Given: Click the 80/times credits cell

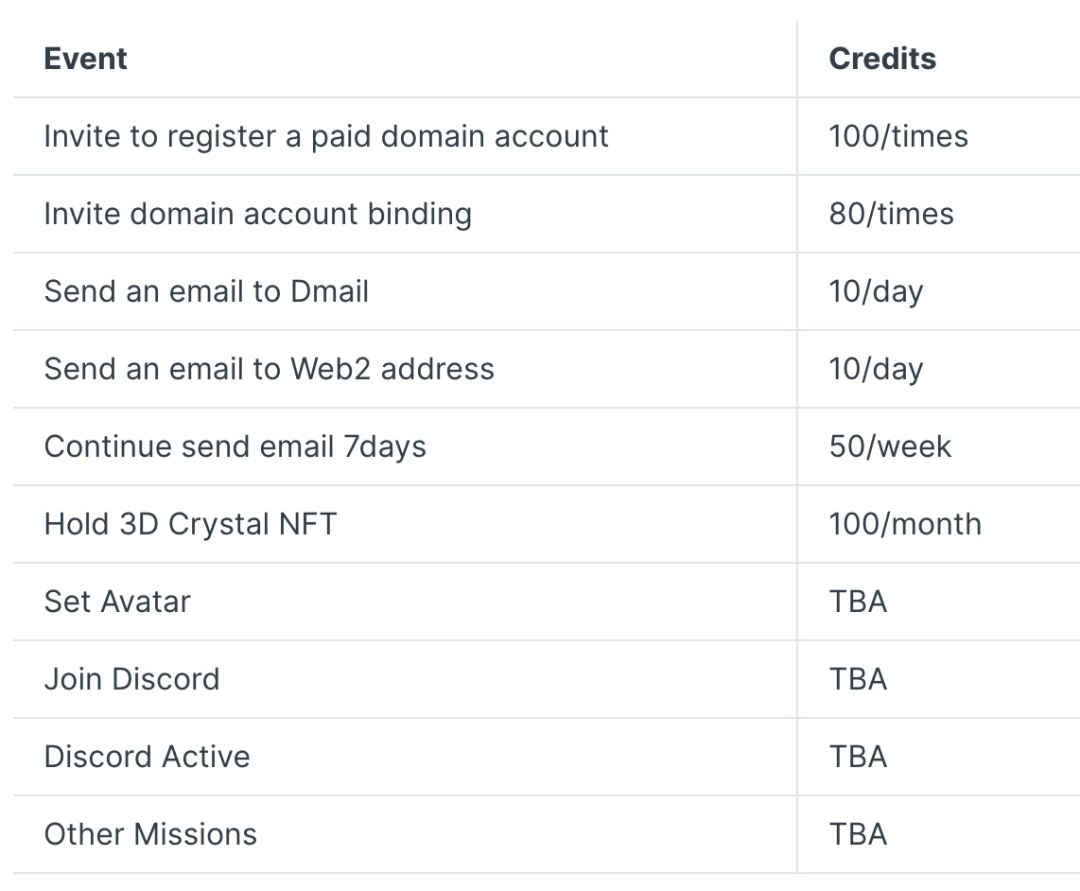Looking at the screenshot, I should click(891, 214).
